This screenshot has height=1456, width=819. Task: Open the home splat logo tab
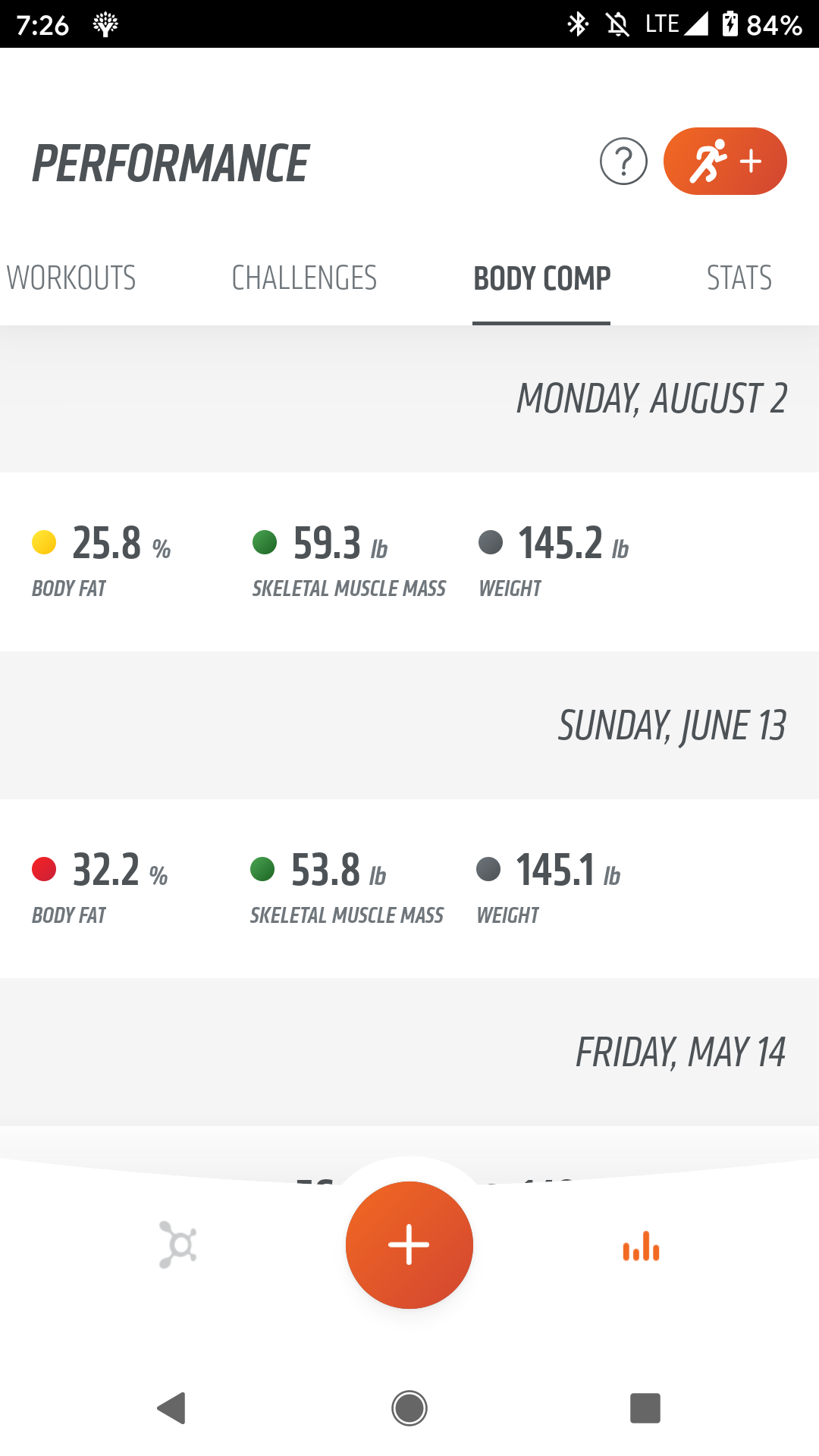178,1244
